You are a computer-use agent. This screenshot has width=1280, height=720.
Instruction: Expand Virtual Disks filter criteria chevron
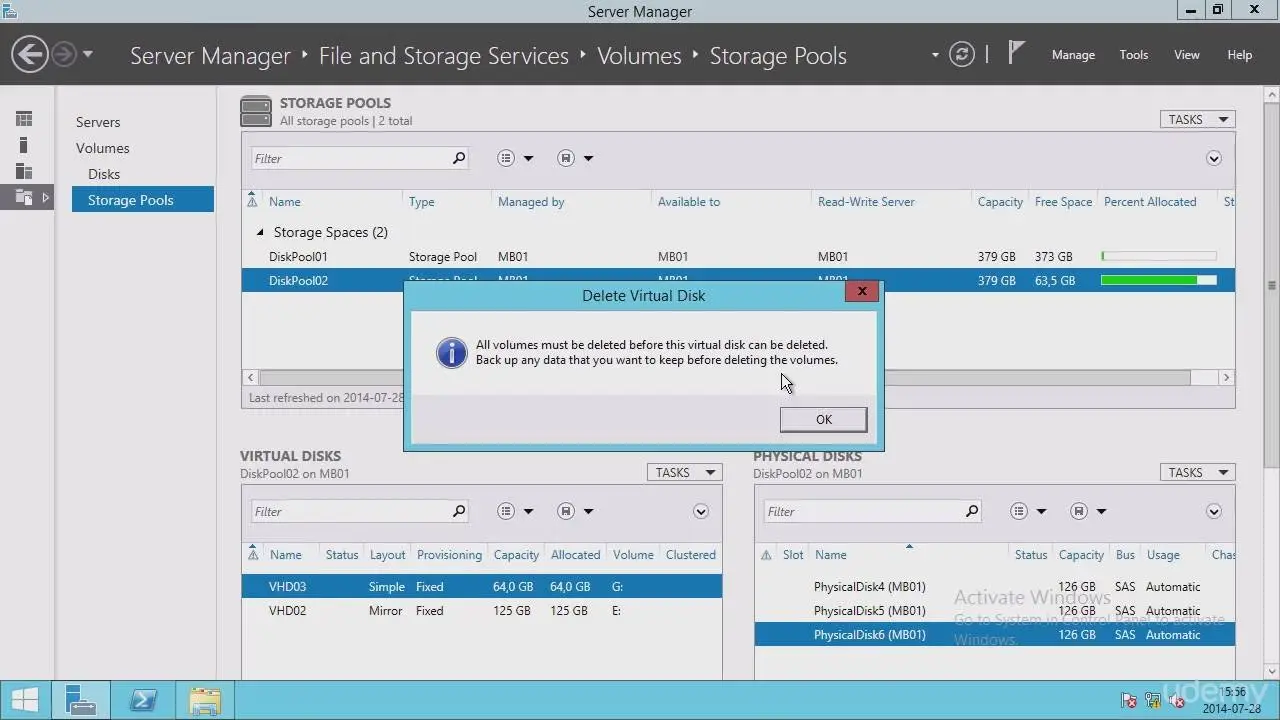click(x=700, y=511)
